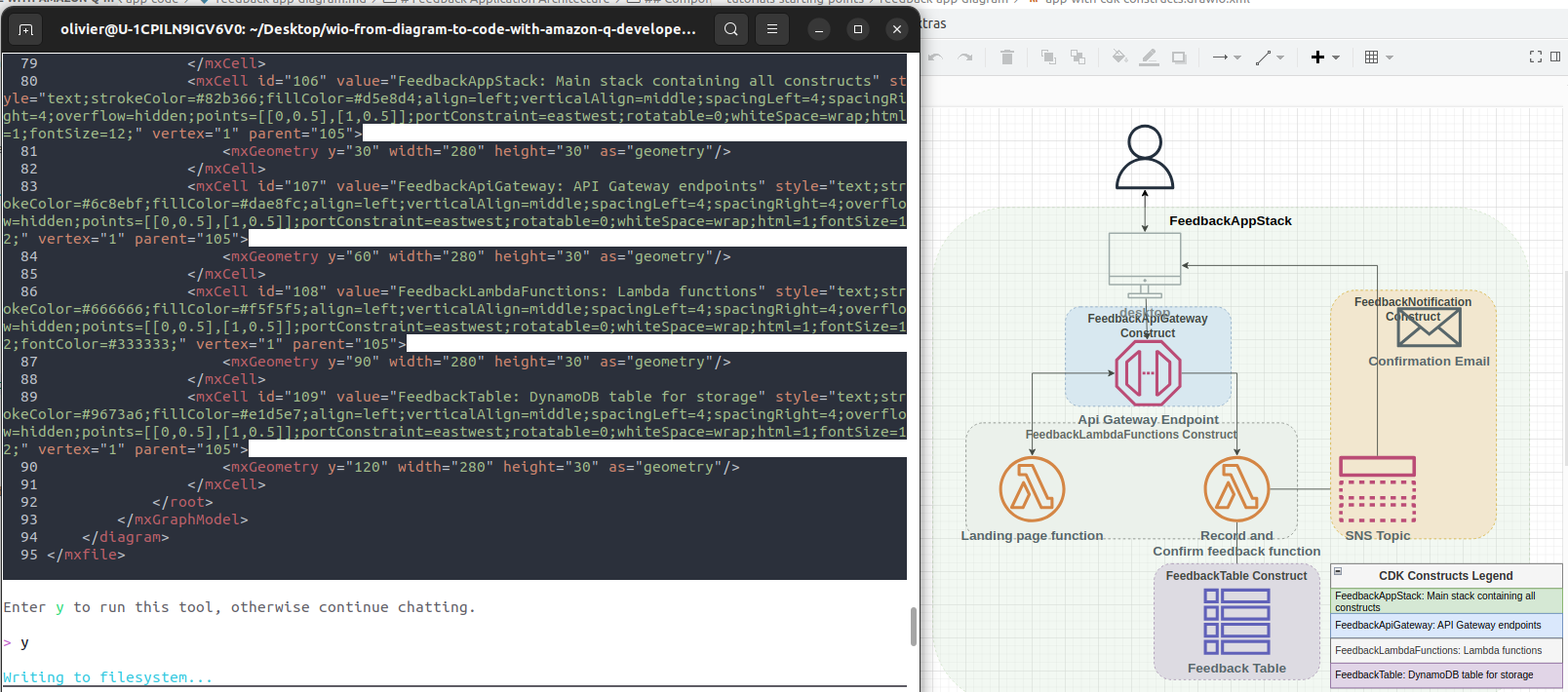The height and width of the screenshot is (692, 1568).
Task: Click the Api Gateway Endpoint label
Action: tap(1148, 420)
